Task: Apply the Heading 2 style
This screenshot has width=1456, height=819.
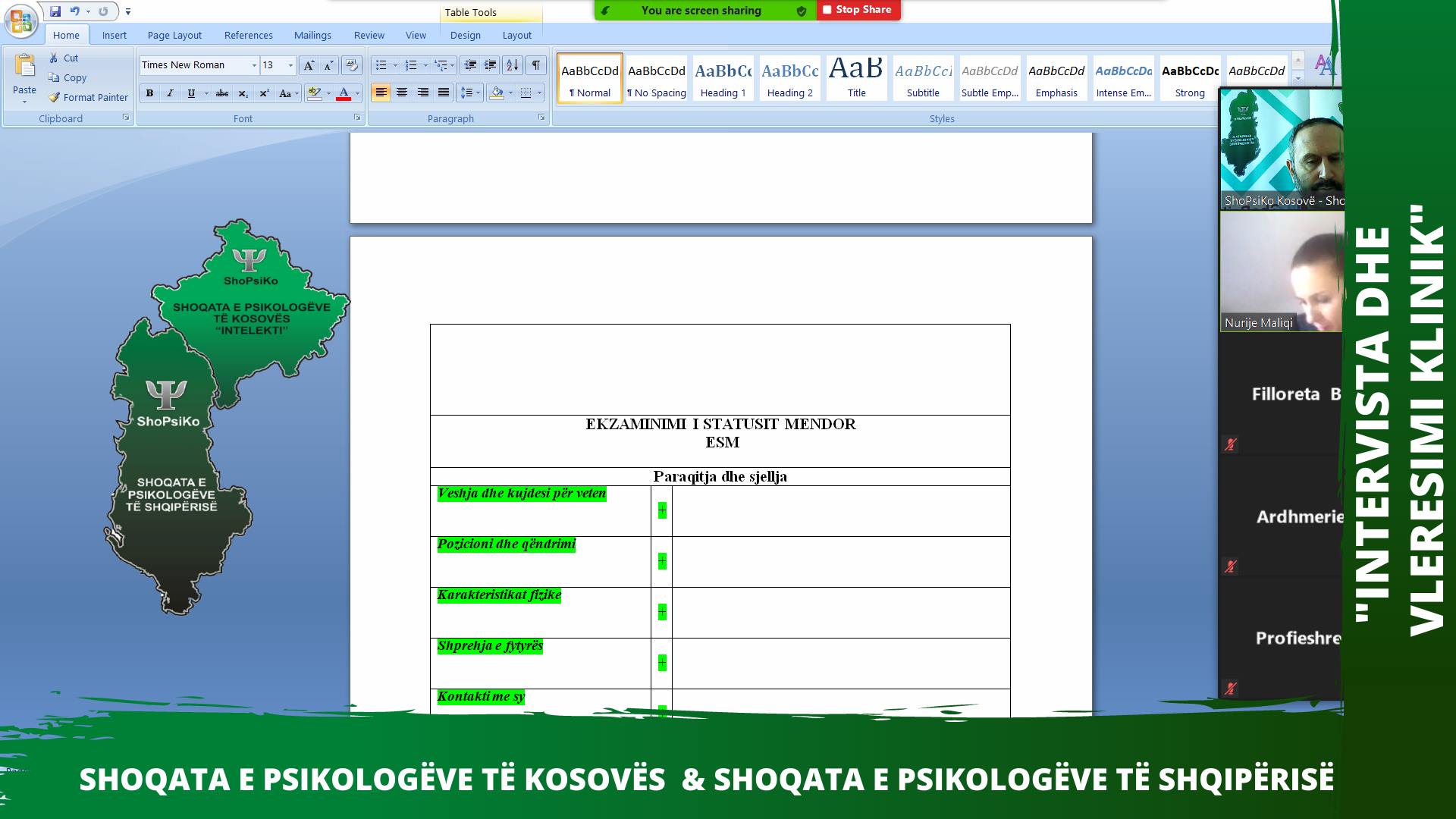Action: pos(790,78)
